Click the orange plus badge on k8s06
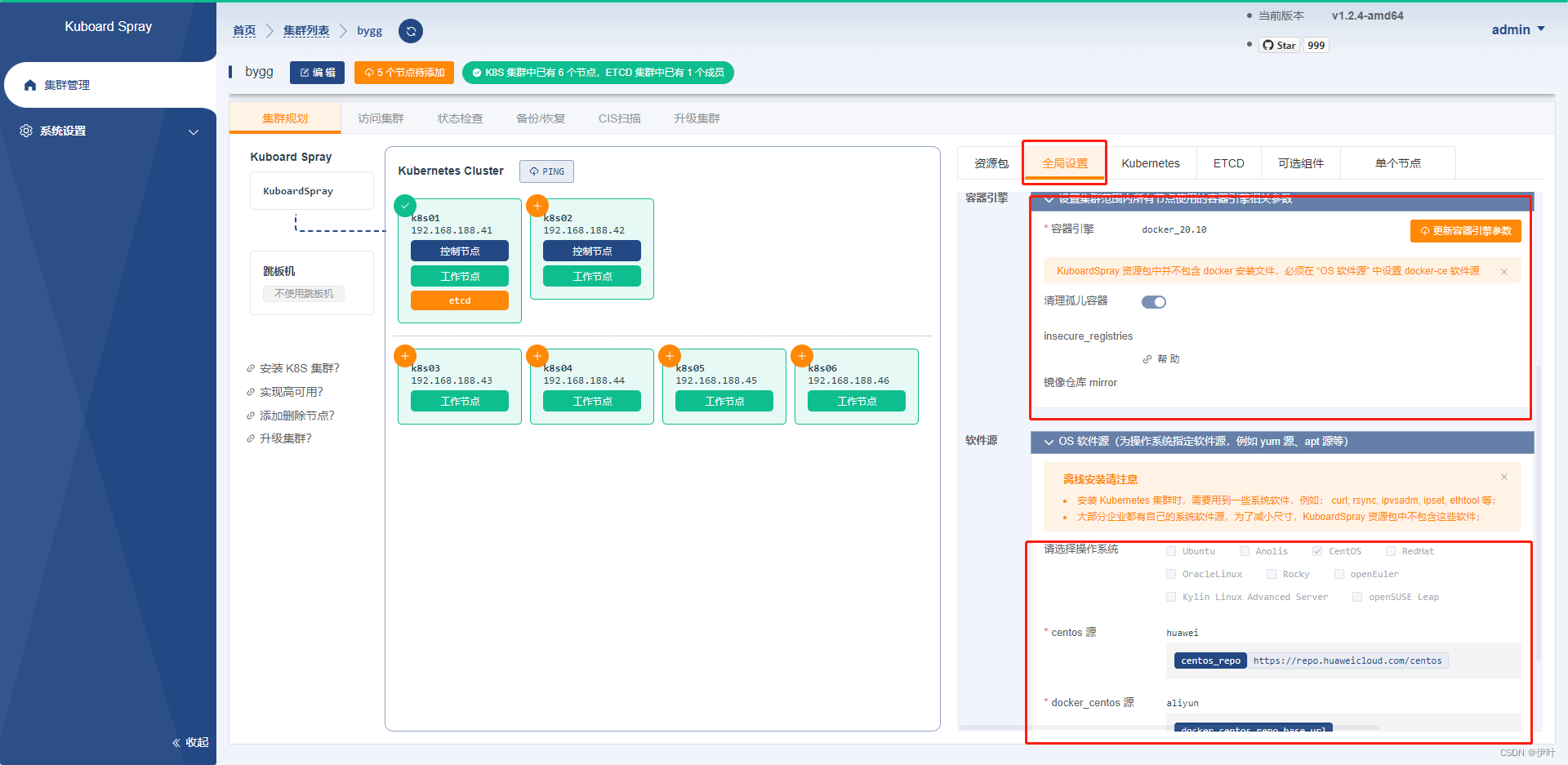The width and height of the screenshot is (1568, 765). tap(802, 356)
